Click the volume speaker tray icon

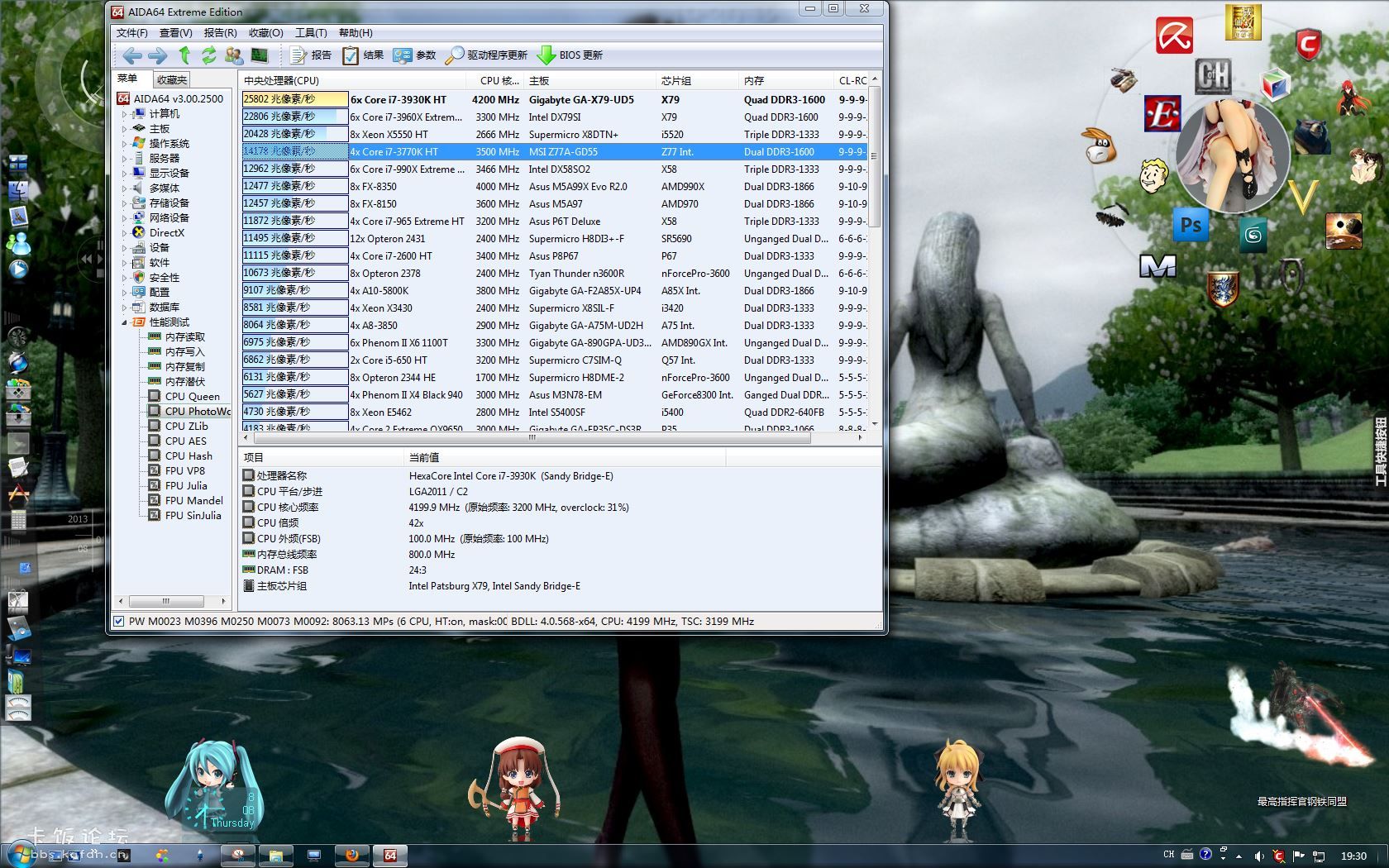[x=1258, y=856]
